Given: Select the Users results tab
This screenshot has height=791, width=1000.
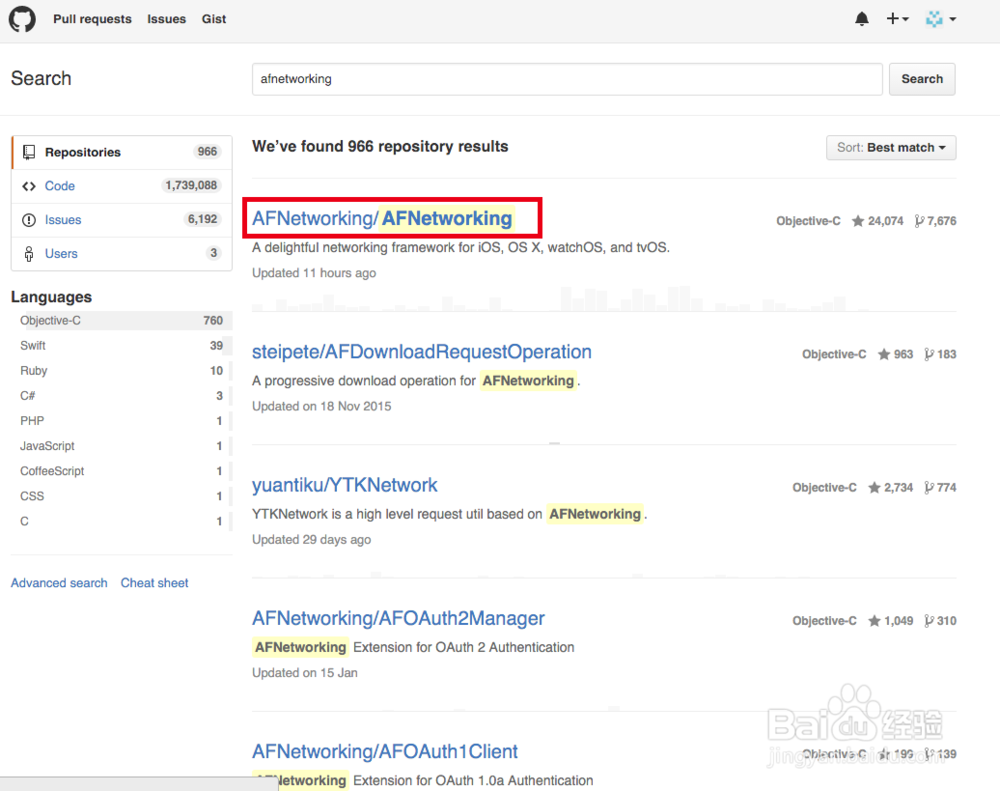Looking at the screenshot, I should 122,254.
